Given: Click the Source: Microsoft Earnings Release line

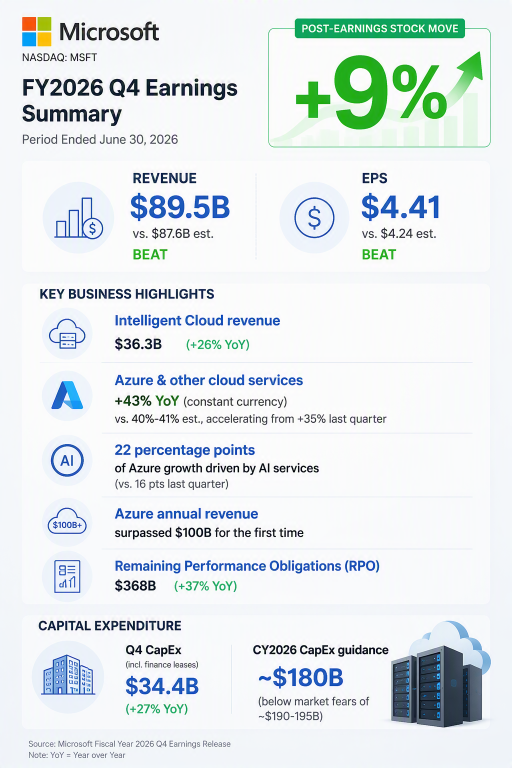Looking at the screenshot, I should tap(129, 744).
